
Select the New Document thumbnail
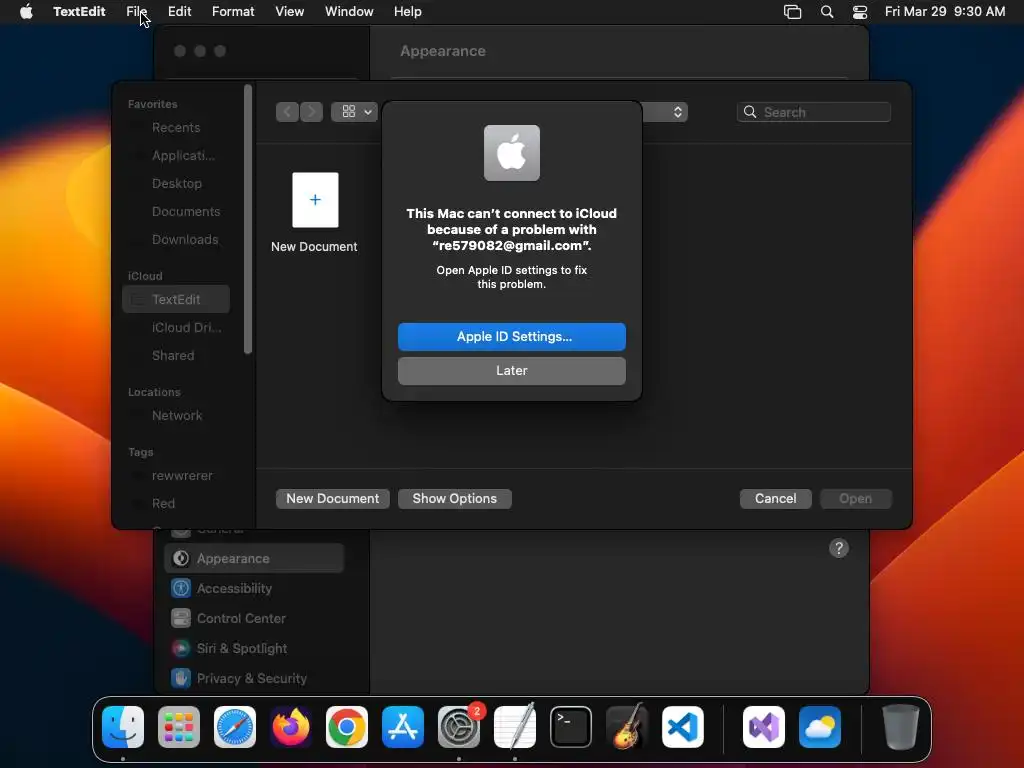click(x=315, y=200)
